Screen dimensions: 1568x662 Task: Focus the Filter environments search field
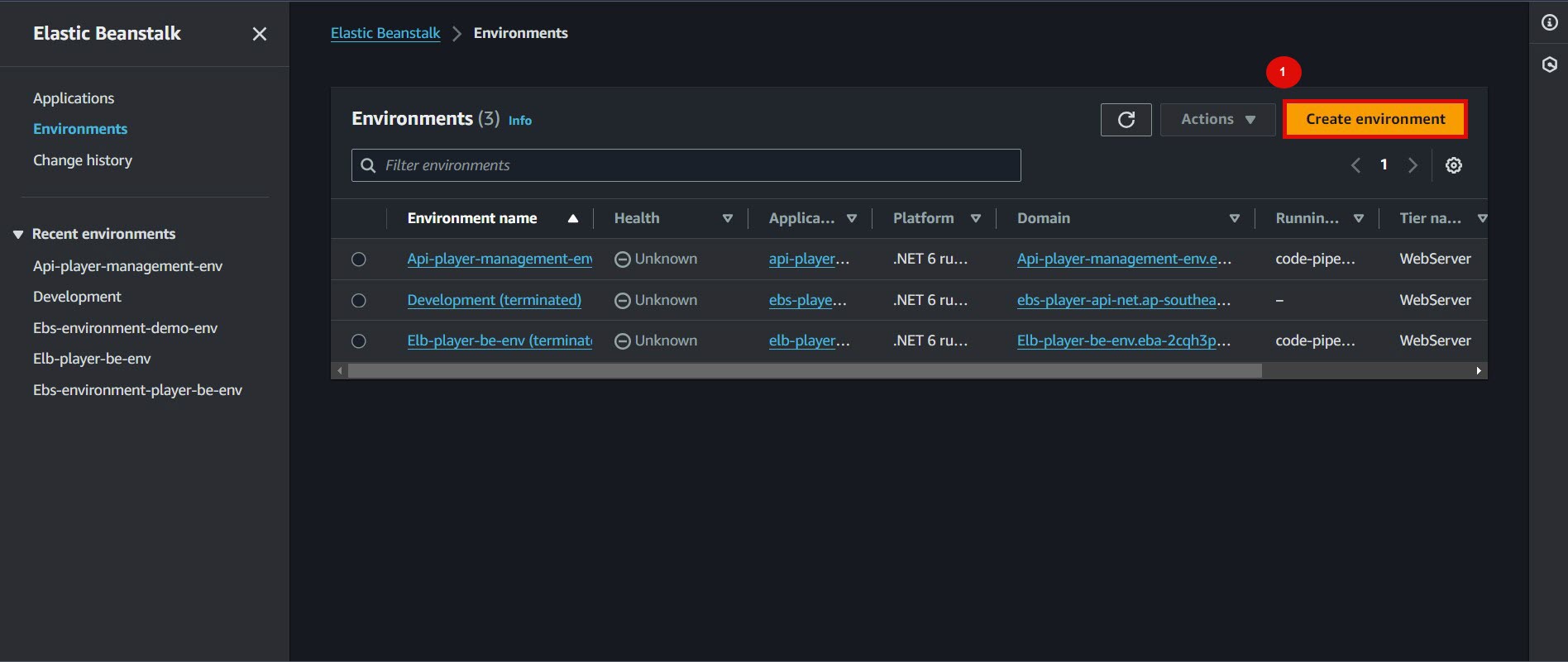coord(686,165)
